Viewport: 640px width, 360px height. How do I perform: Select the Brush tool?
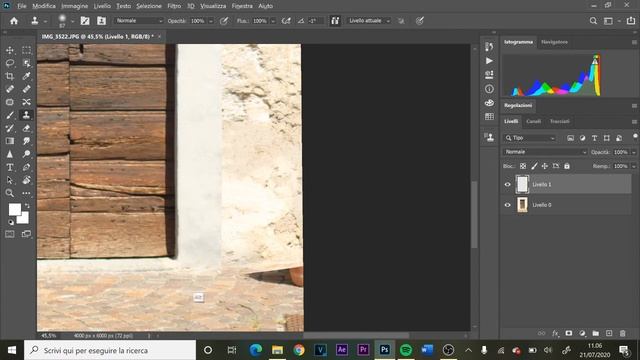pos(10,115)
